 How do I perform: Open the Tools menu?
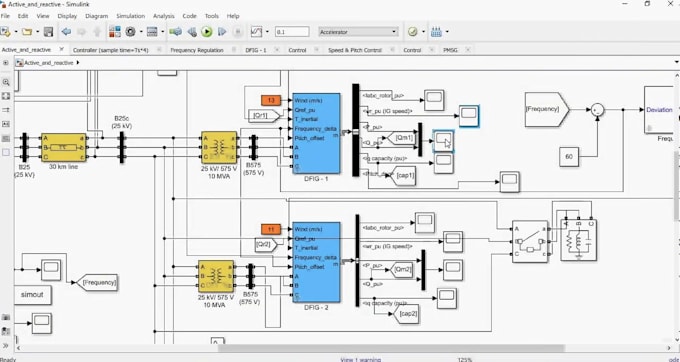click(x=212, y=16)
